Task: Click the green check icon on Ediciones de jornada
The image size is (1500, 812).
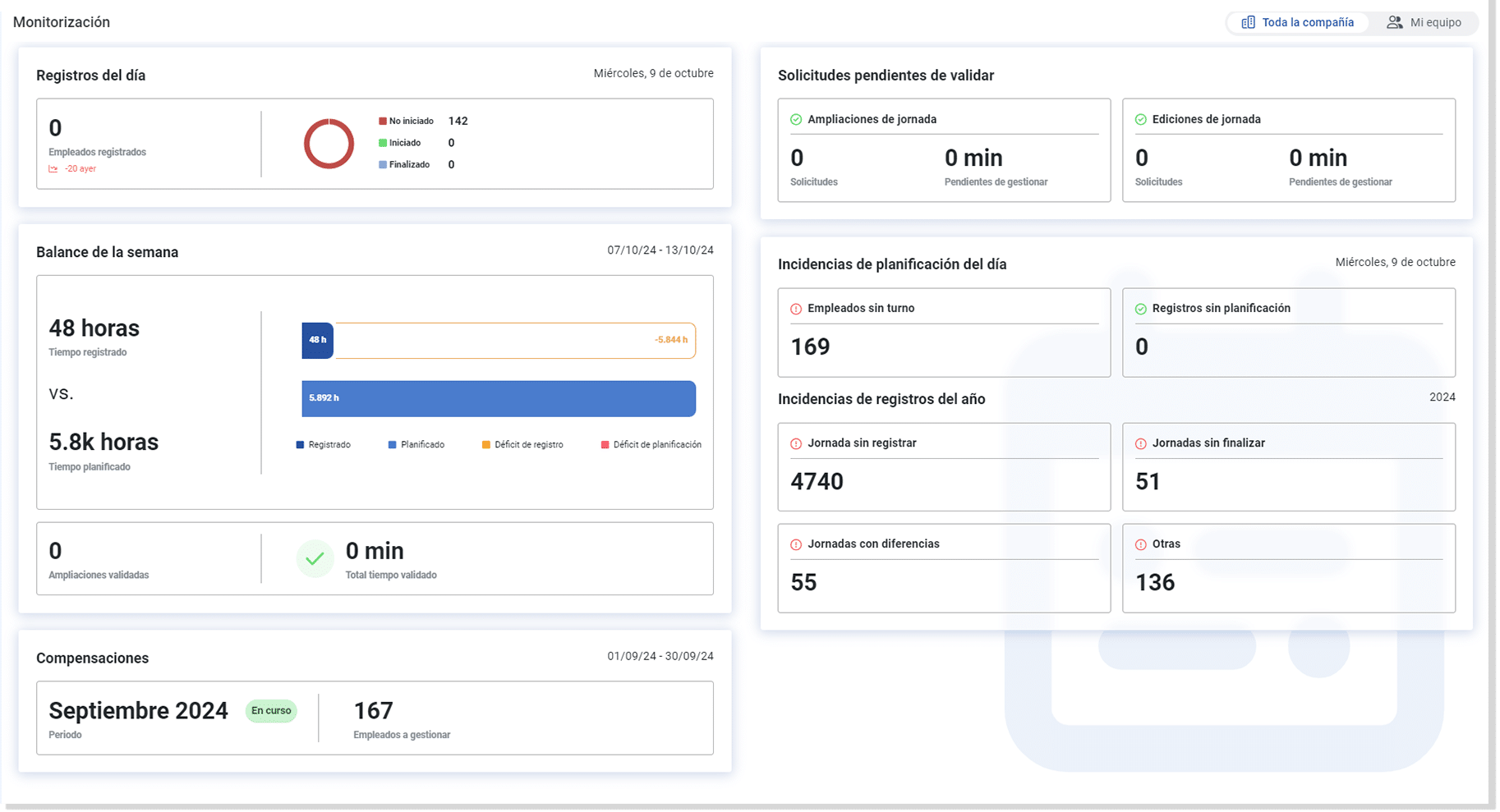Action: tap(1140, 120)
